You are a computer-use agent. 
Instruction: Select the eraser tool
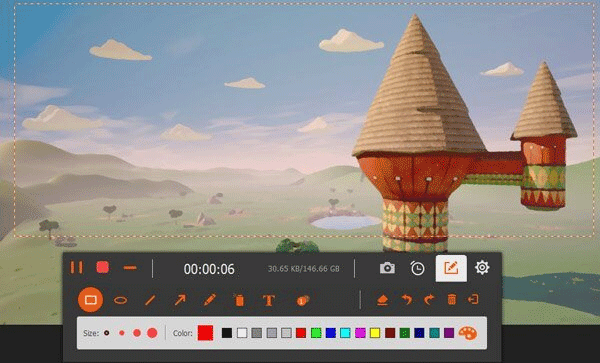(x=383, y=300)
